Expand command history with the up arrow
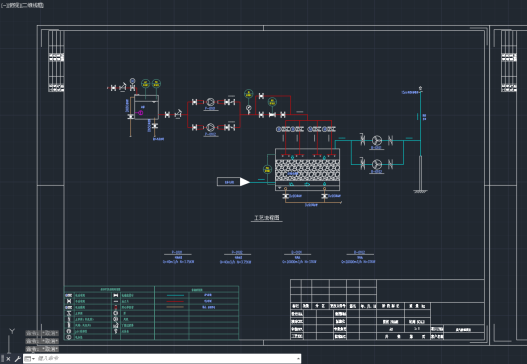 click(x=298, y=359)
